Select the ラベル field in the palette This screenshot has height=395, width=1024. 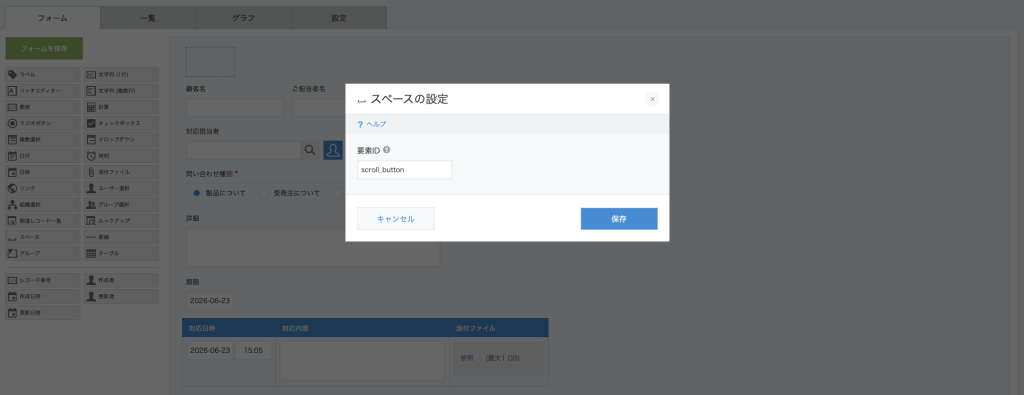pyautogui.click(x=42, y=74)
